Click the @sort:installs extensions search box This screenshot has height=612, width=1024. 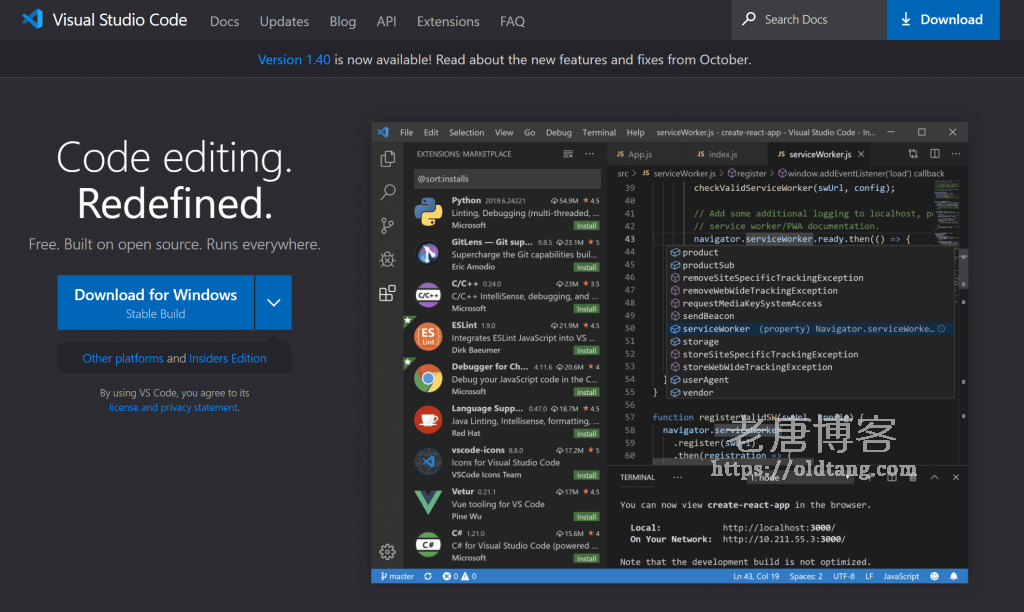(x=507, y=179)
